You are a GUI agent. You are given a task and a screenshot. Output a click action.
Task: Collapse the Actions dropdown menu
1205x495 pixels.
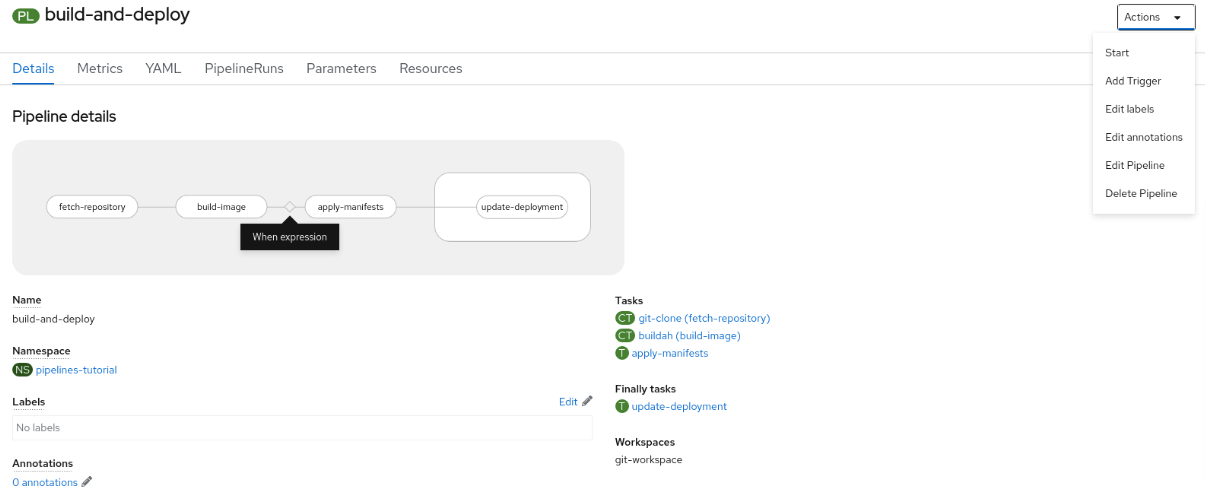point(1155,17)
